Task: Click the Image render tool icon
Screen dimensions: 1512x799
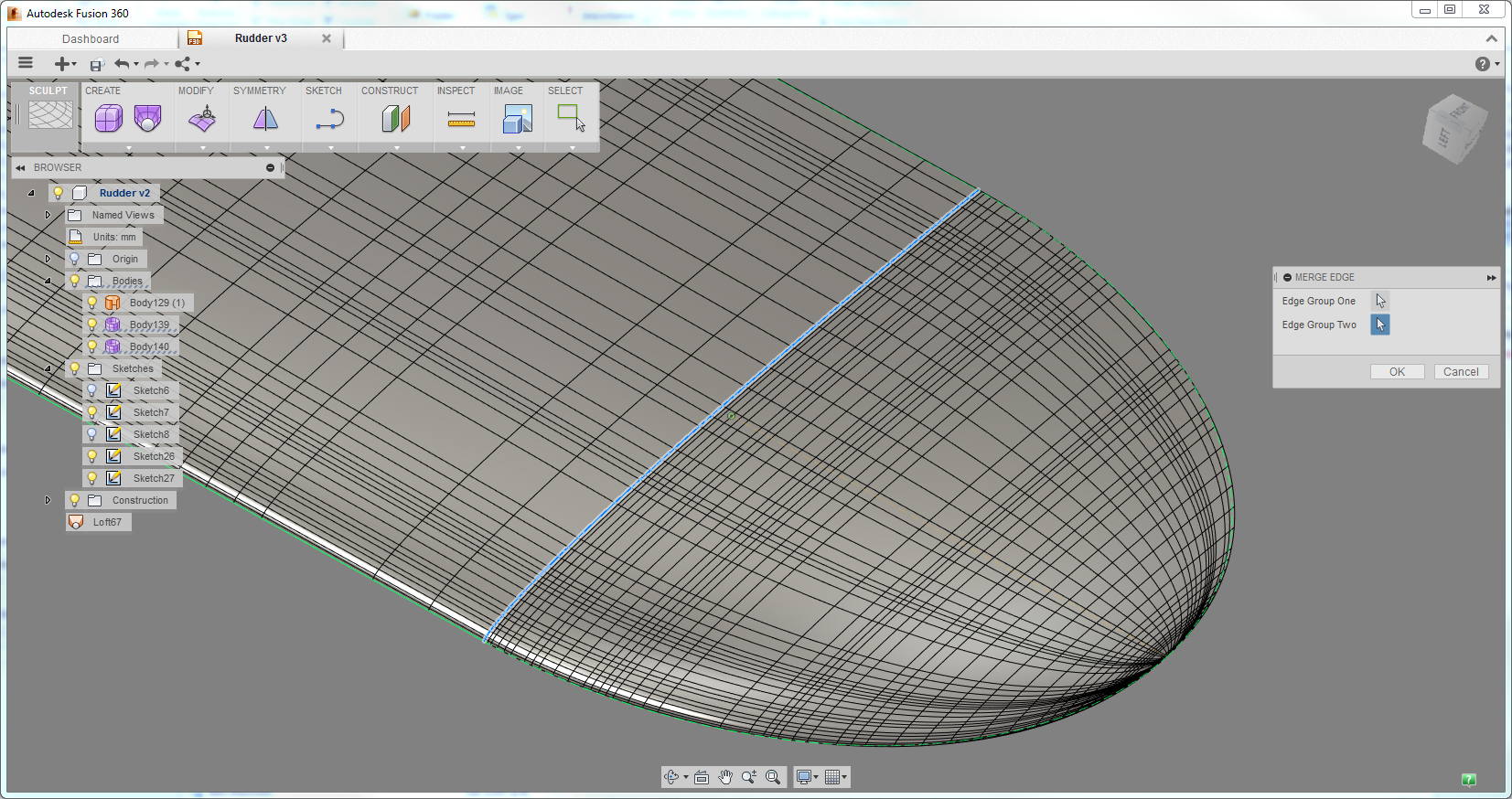Action: tap(518, 119)
